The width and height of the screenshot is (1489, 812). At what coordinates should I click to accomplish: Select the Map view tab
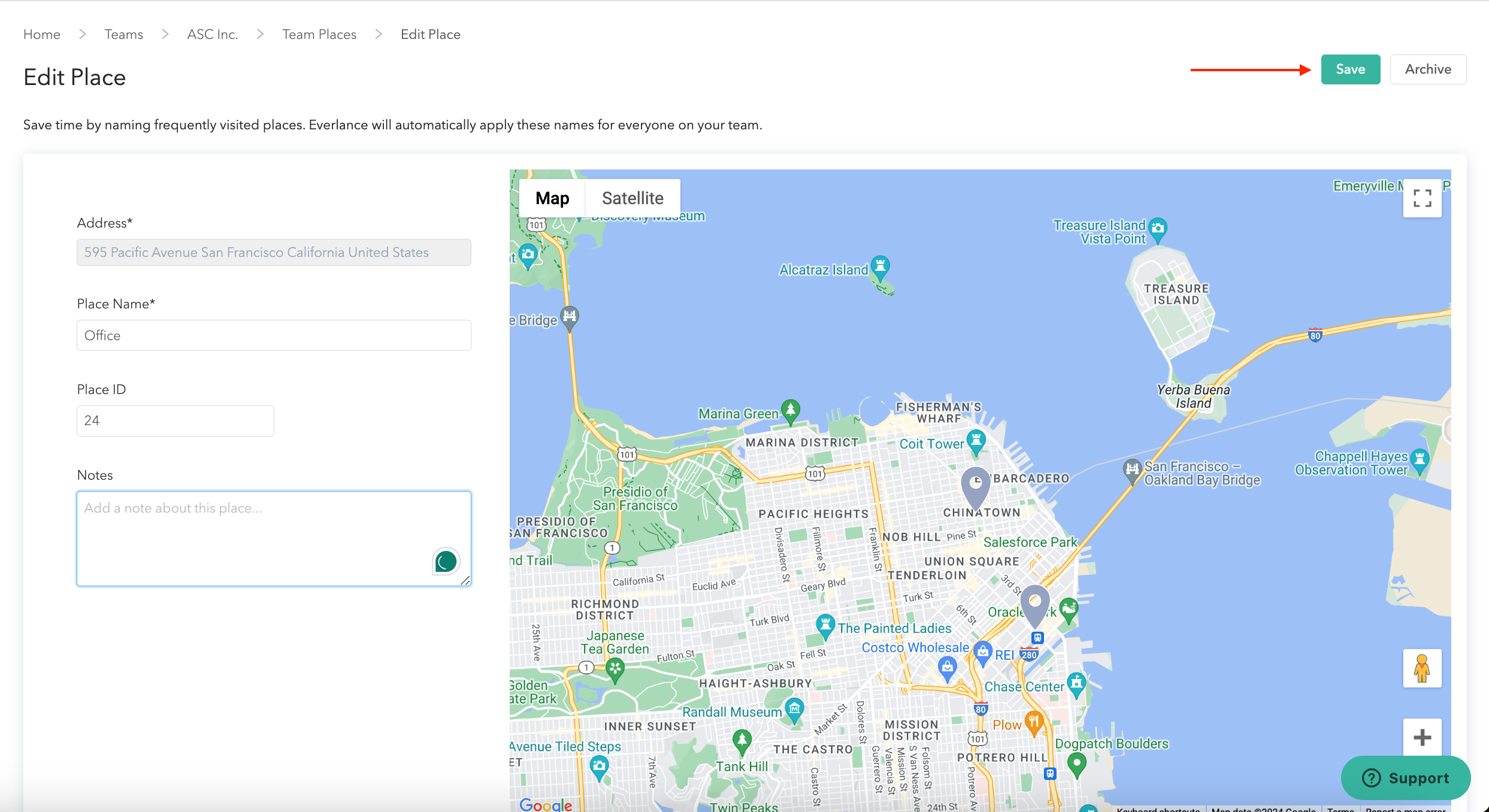(x=552, y=198)
